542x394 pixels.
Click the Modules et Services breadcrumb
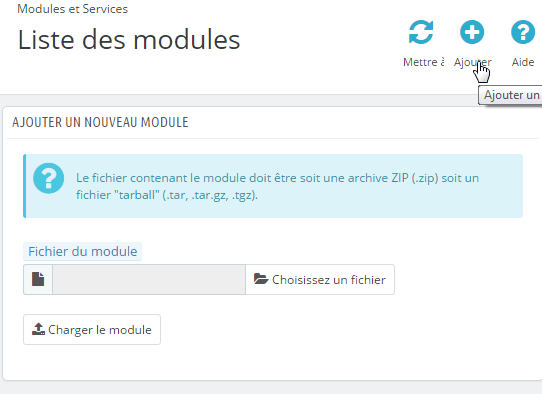click(73, 9)
